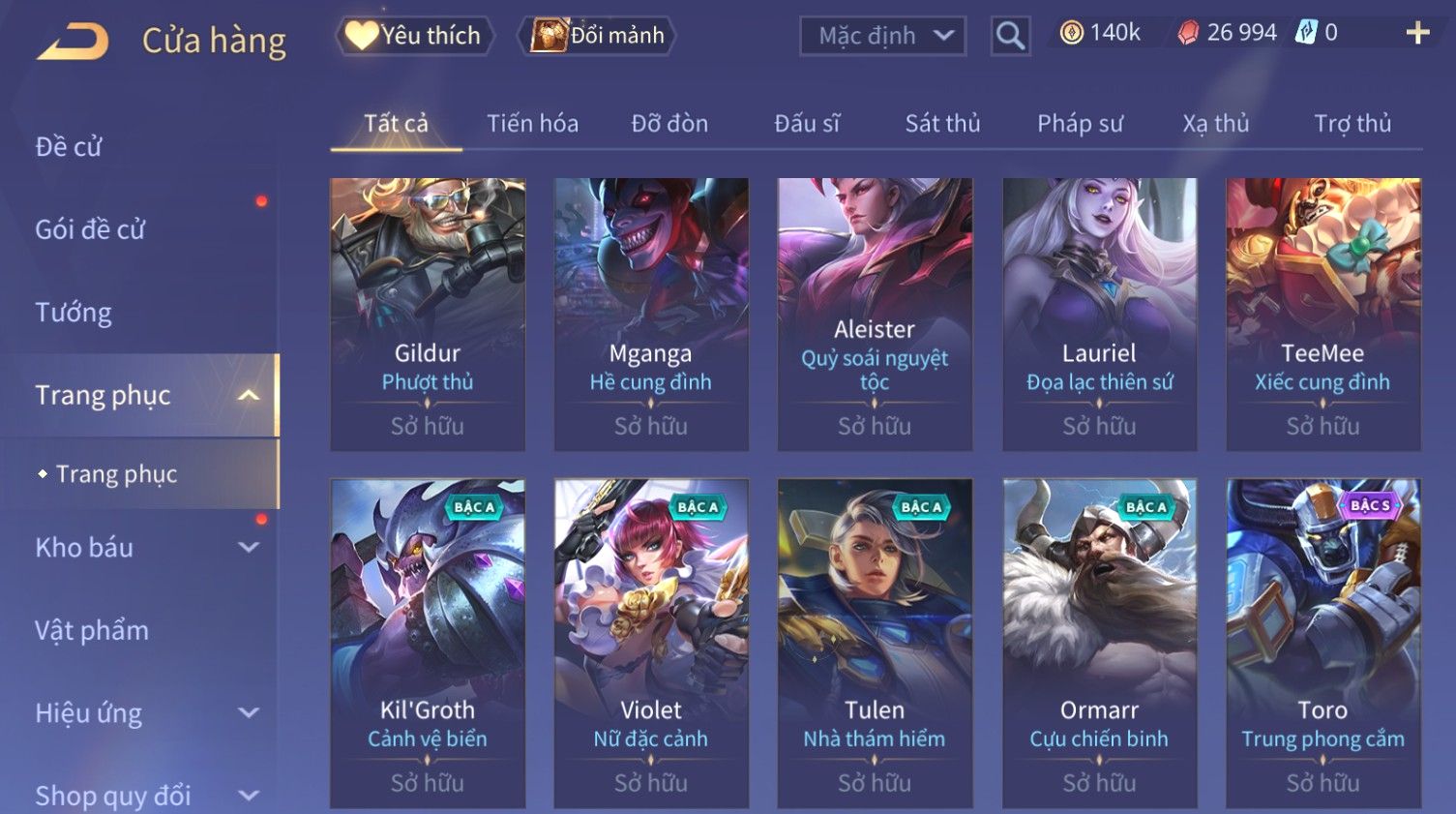Open the search magnifier icon
This screenshot has height=814, width=1456.
1010,36
